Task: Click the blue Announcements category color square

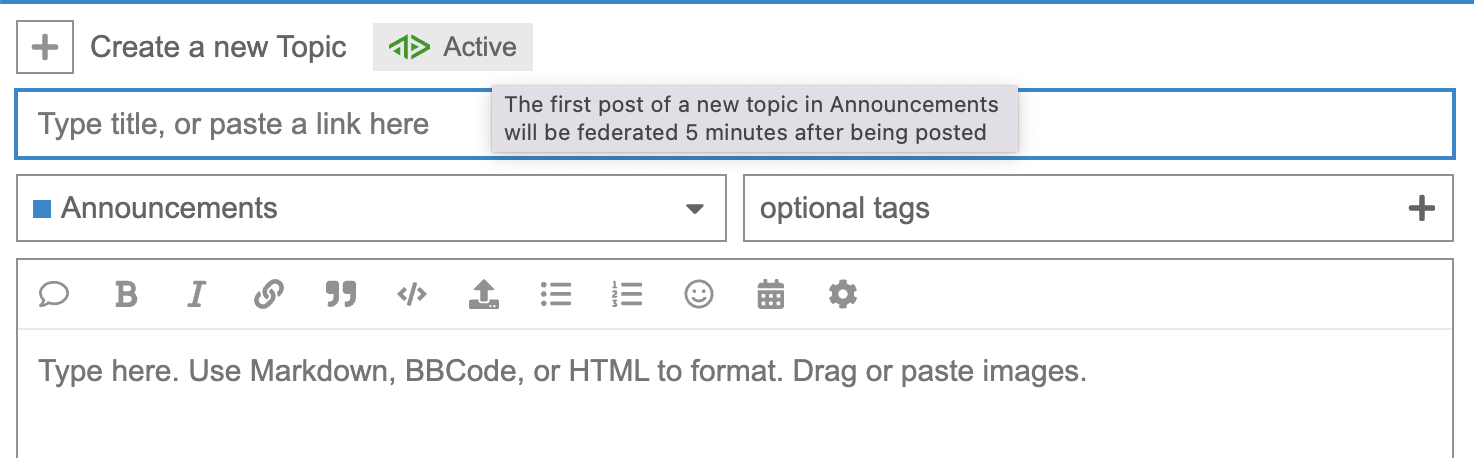Action: [42, 209]
